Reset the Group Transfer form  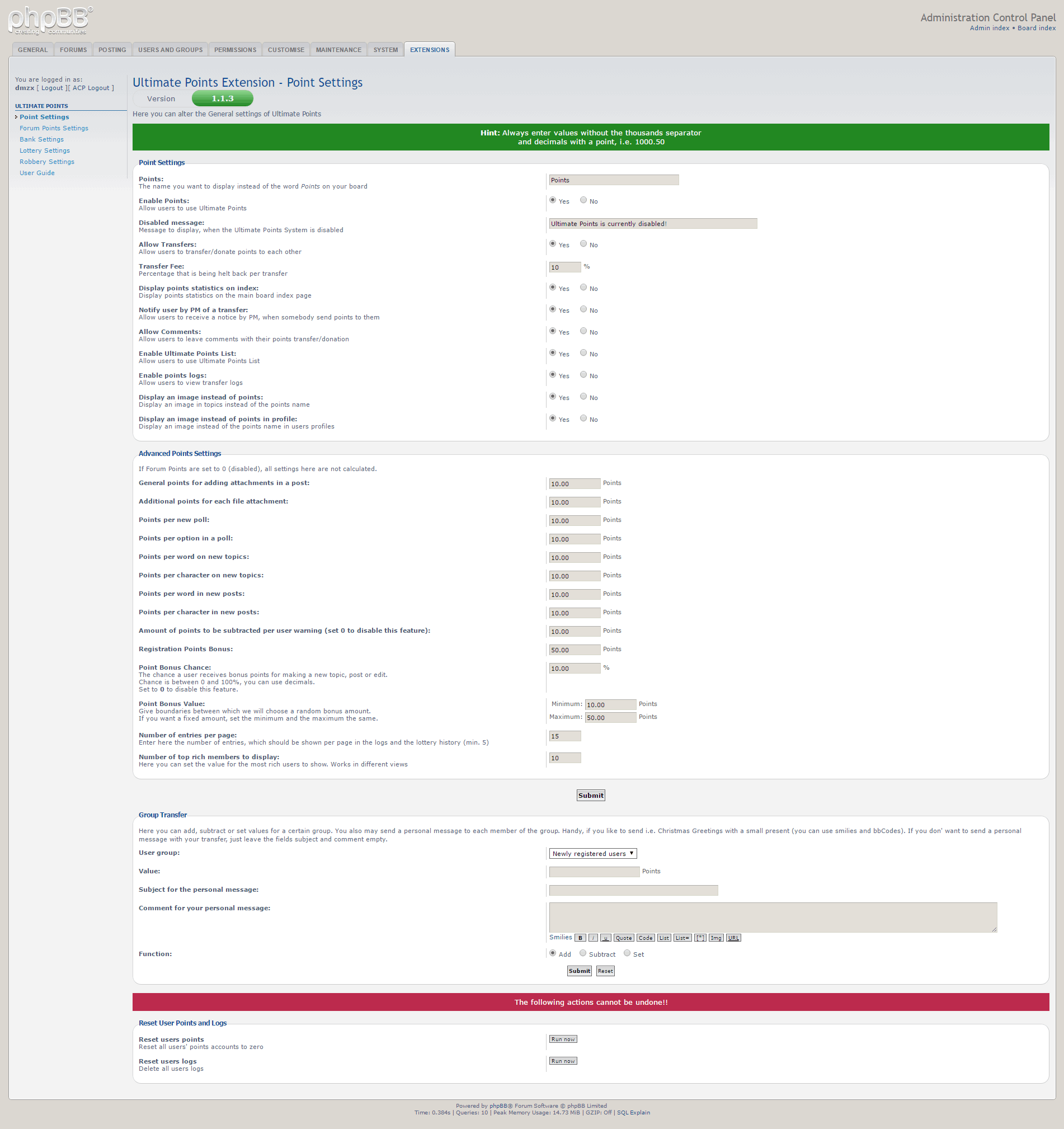[605, 971]
